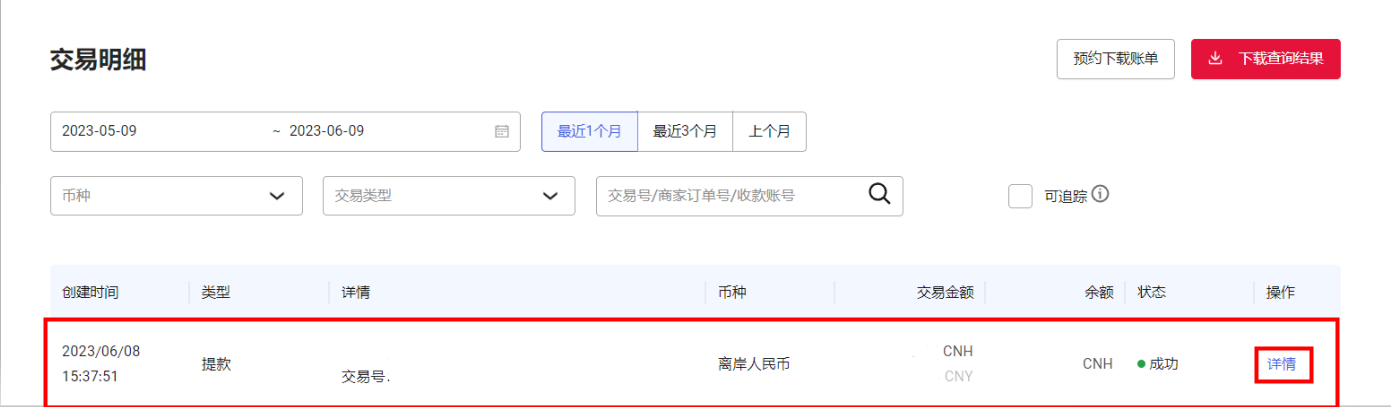Click the info icon beside 可追踪
The height and width of the screenshot is (407, 1391).
(1100, 194)
